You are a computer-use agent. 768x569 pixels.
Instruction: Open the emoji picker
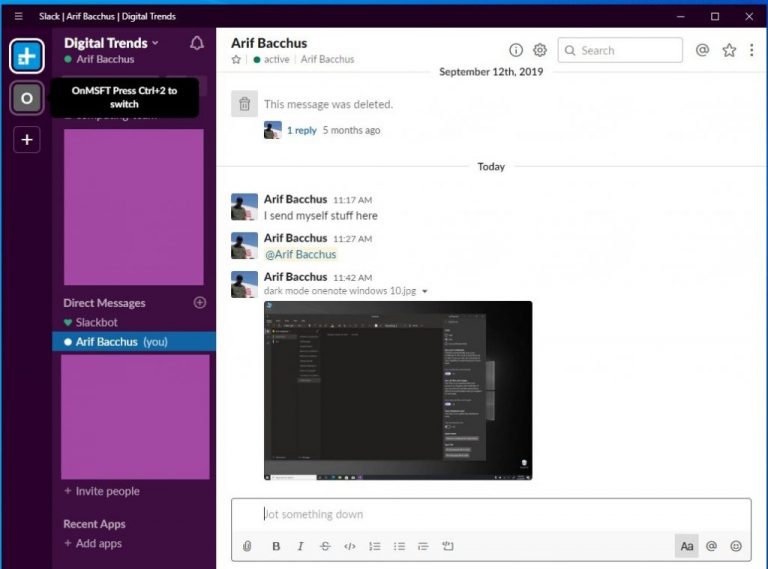736,546
